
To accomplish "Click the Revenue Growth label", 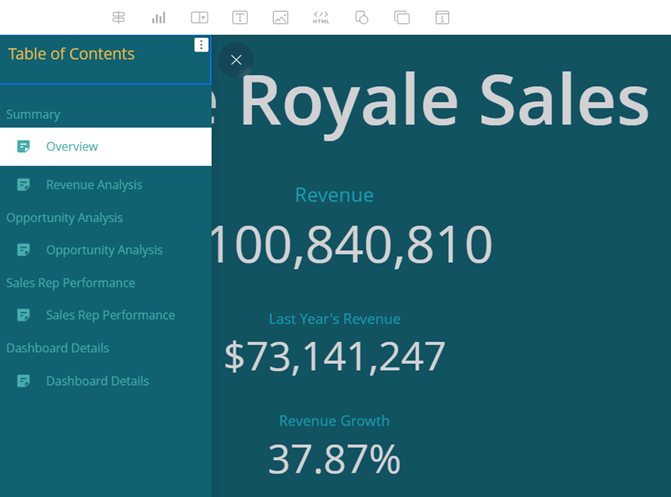I will tap(334, 421).
